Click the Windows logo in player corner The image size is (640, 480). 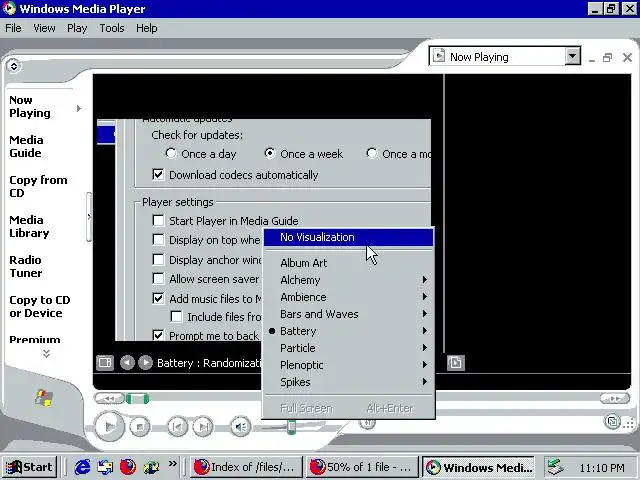click(44, 398)
